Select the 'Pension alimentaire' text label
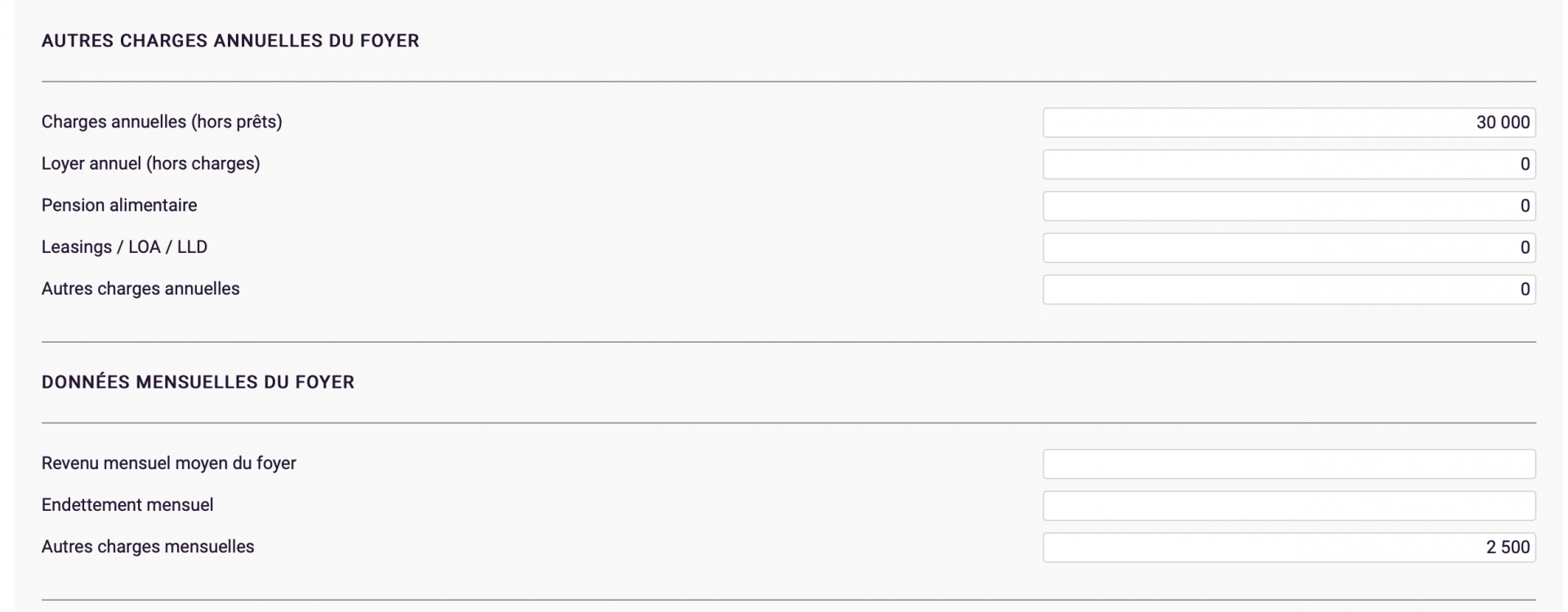1568x612 pixels. click(119, 205)
